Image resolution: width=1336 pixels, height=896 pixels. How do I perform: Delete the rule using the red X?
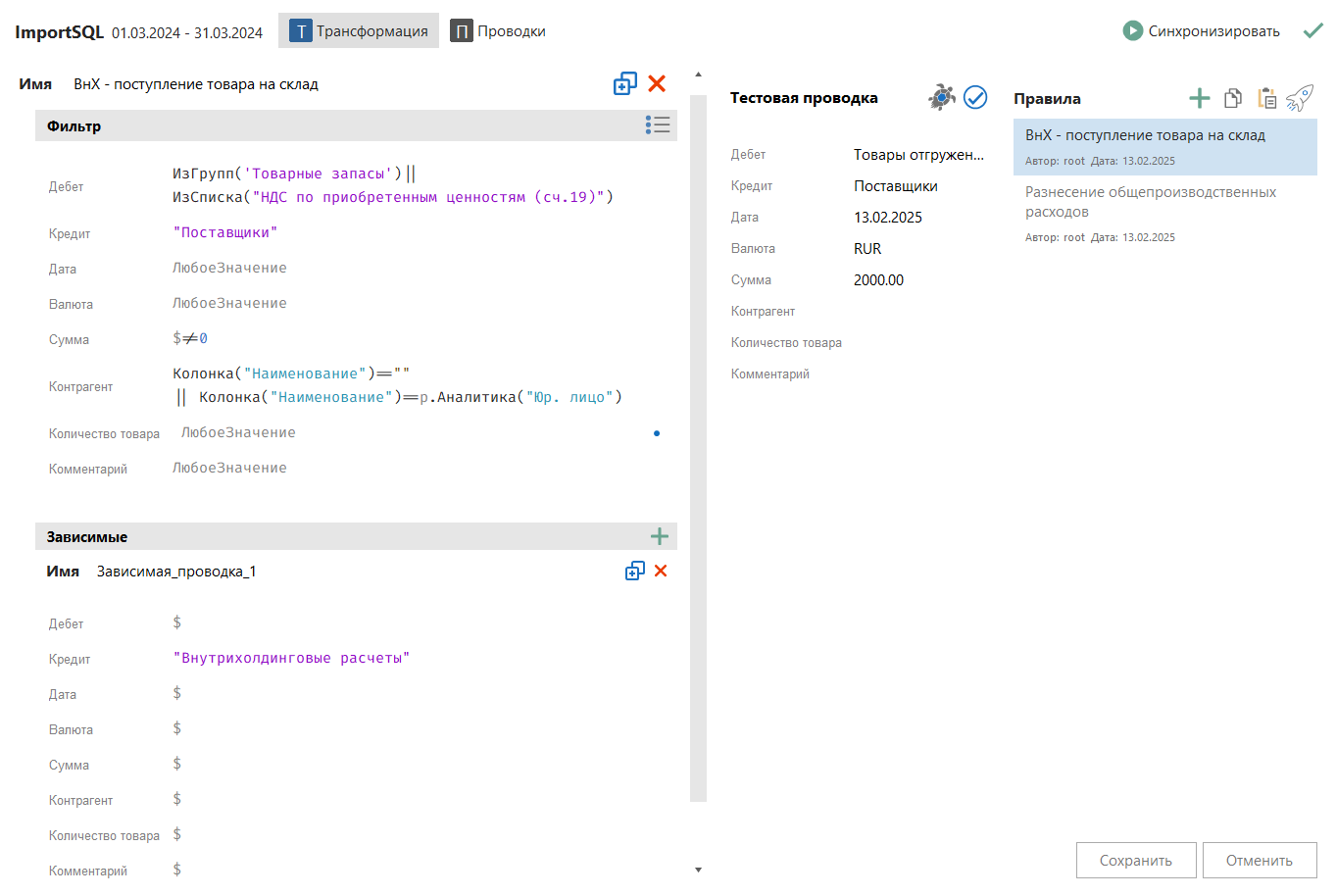657,84
